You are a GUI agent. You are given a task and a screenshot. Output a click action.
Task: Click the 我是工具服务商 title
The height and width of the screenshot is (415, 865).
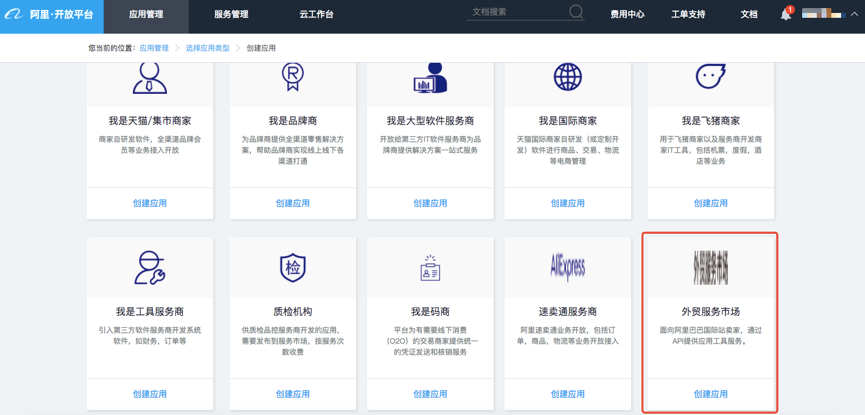149,312
